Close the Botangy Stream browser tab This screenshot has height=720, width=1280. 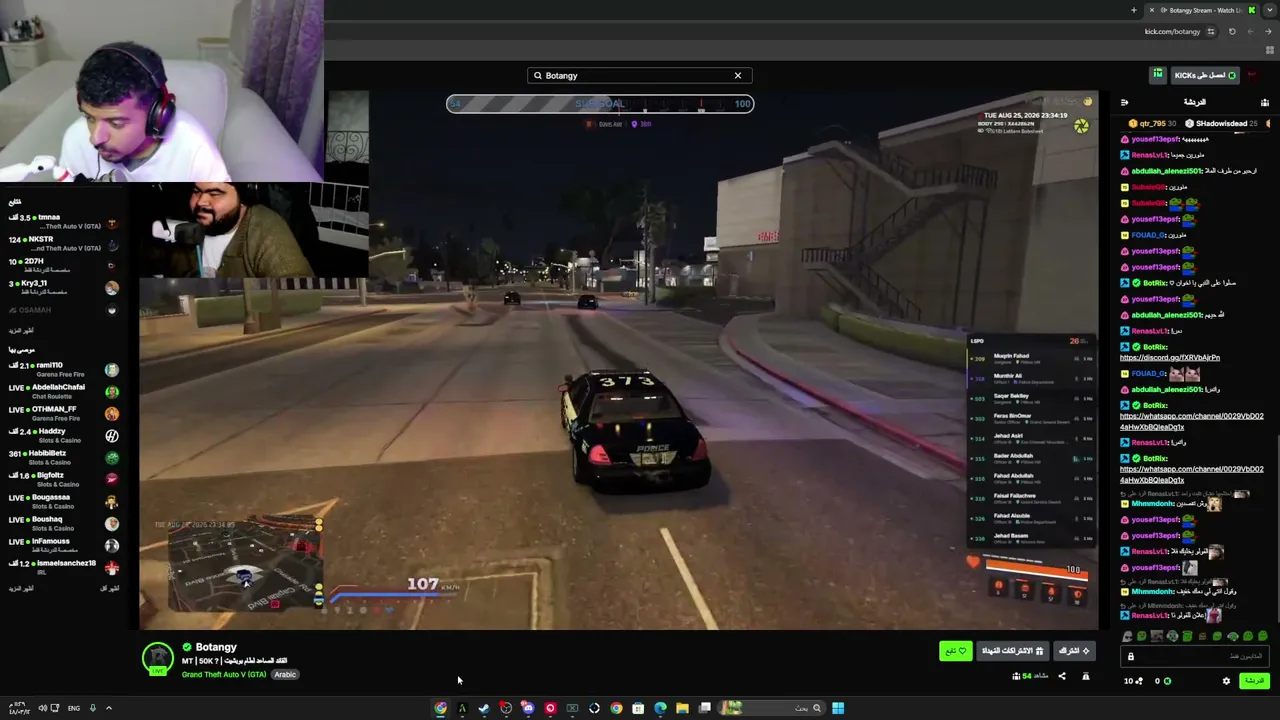coord(1151,10)
